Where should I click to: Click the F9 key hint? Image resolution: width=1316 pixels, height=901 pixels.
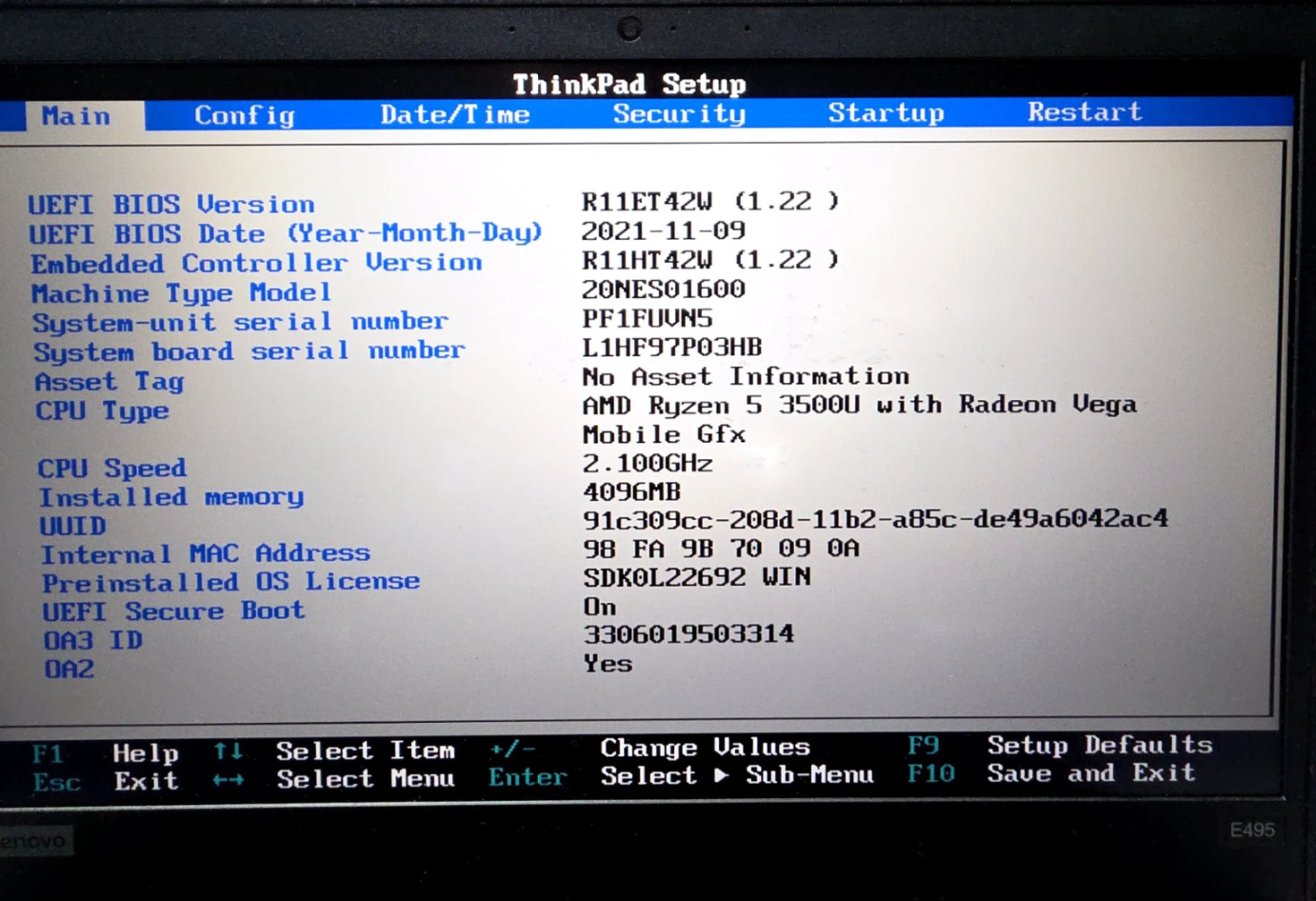(924, 745)
